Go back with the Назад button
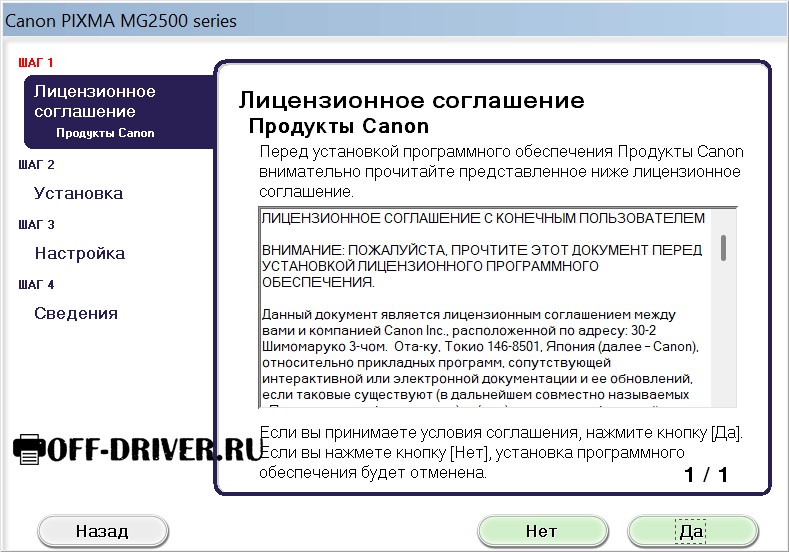The width and height of the screenshot is (789, 552). (103, 531)
